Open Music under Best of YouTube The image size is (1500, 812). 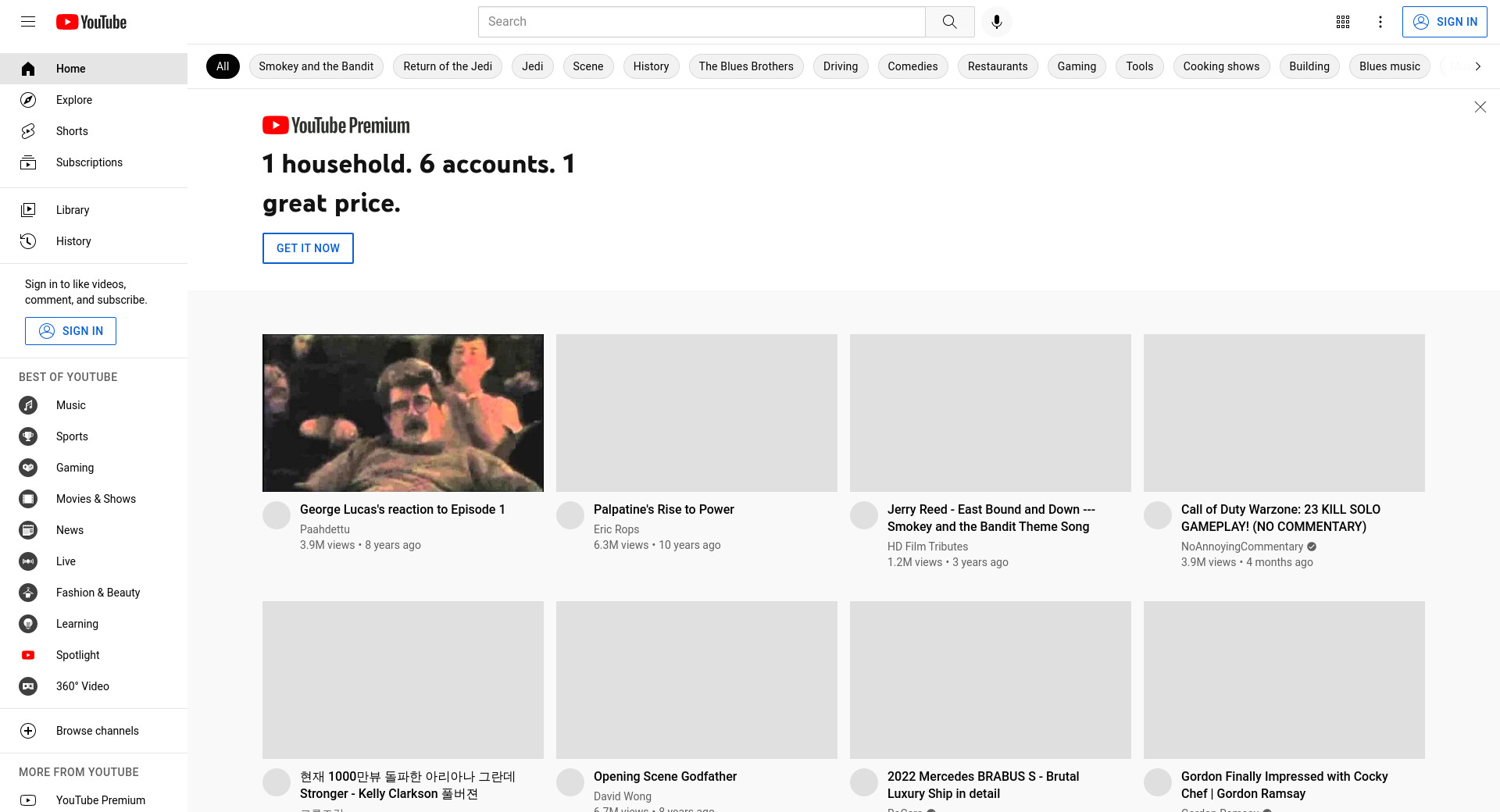(x=94, y=405)
